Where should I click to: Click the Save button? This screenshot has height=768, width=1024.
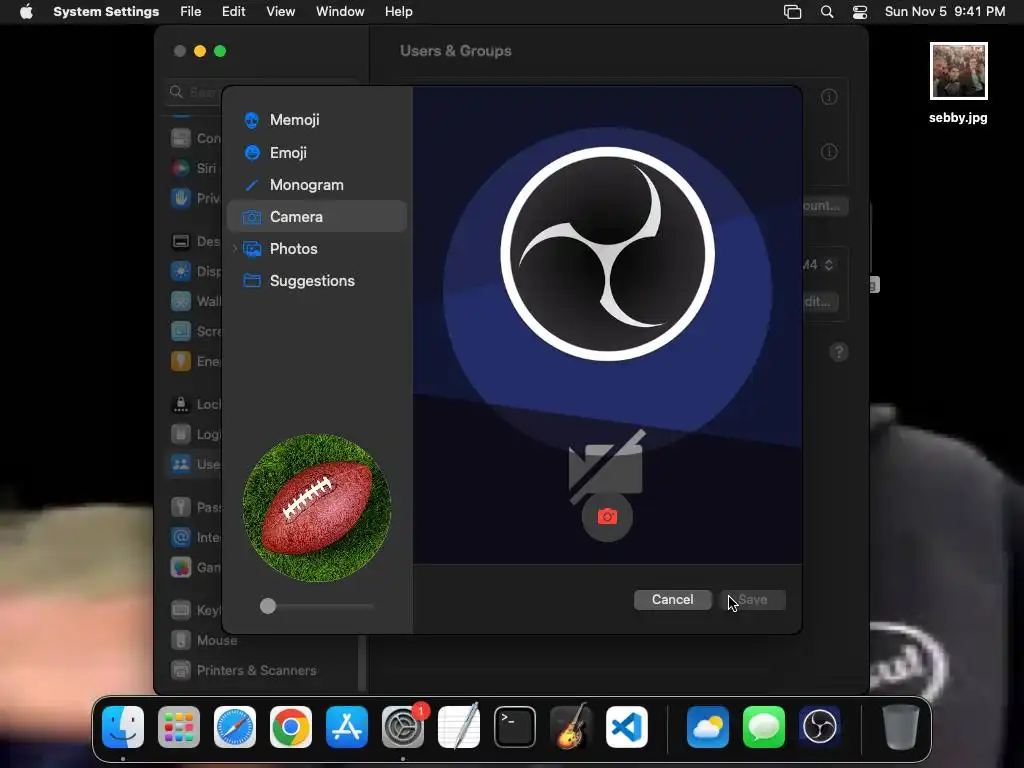click(x=752, y=600)
